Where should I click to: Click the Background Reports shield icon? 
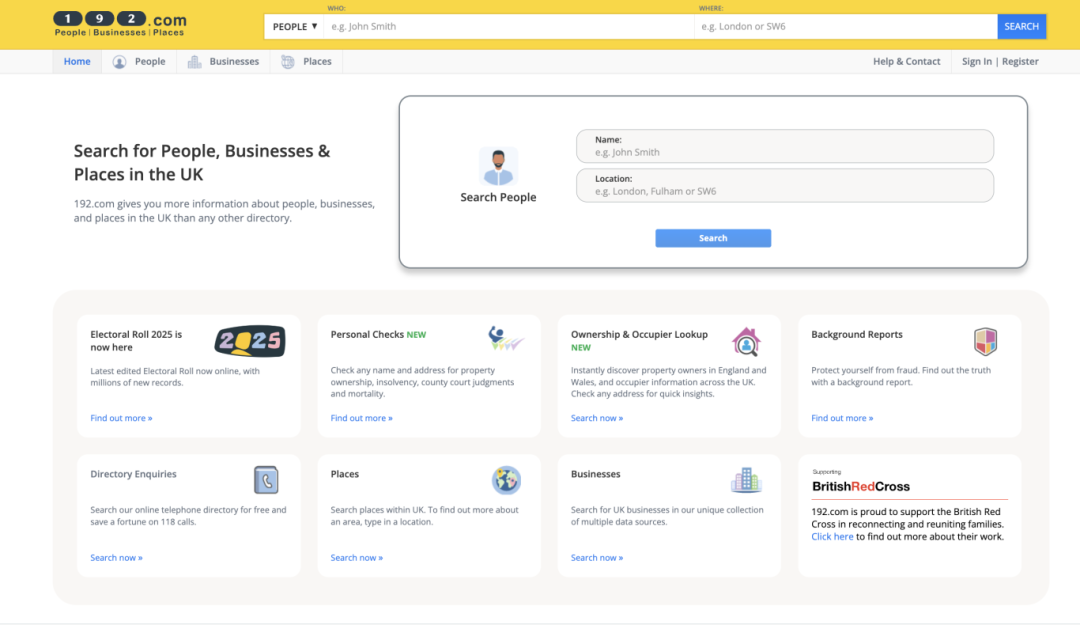pos(986,341)
